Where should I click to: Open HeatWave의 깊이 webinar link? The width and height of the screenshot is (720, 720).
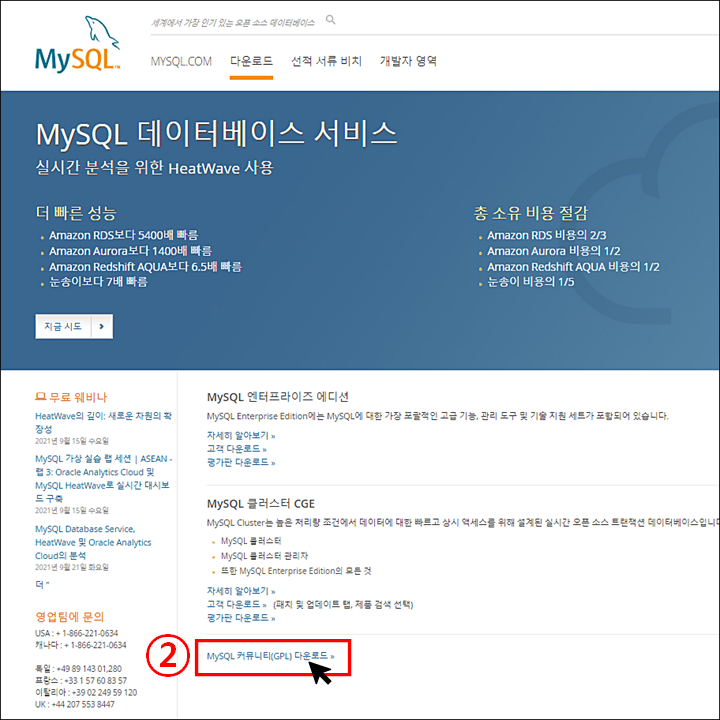(x=103, y=422)
